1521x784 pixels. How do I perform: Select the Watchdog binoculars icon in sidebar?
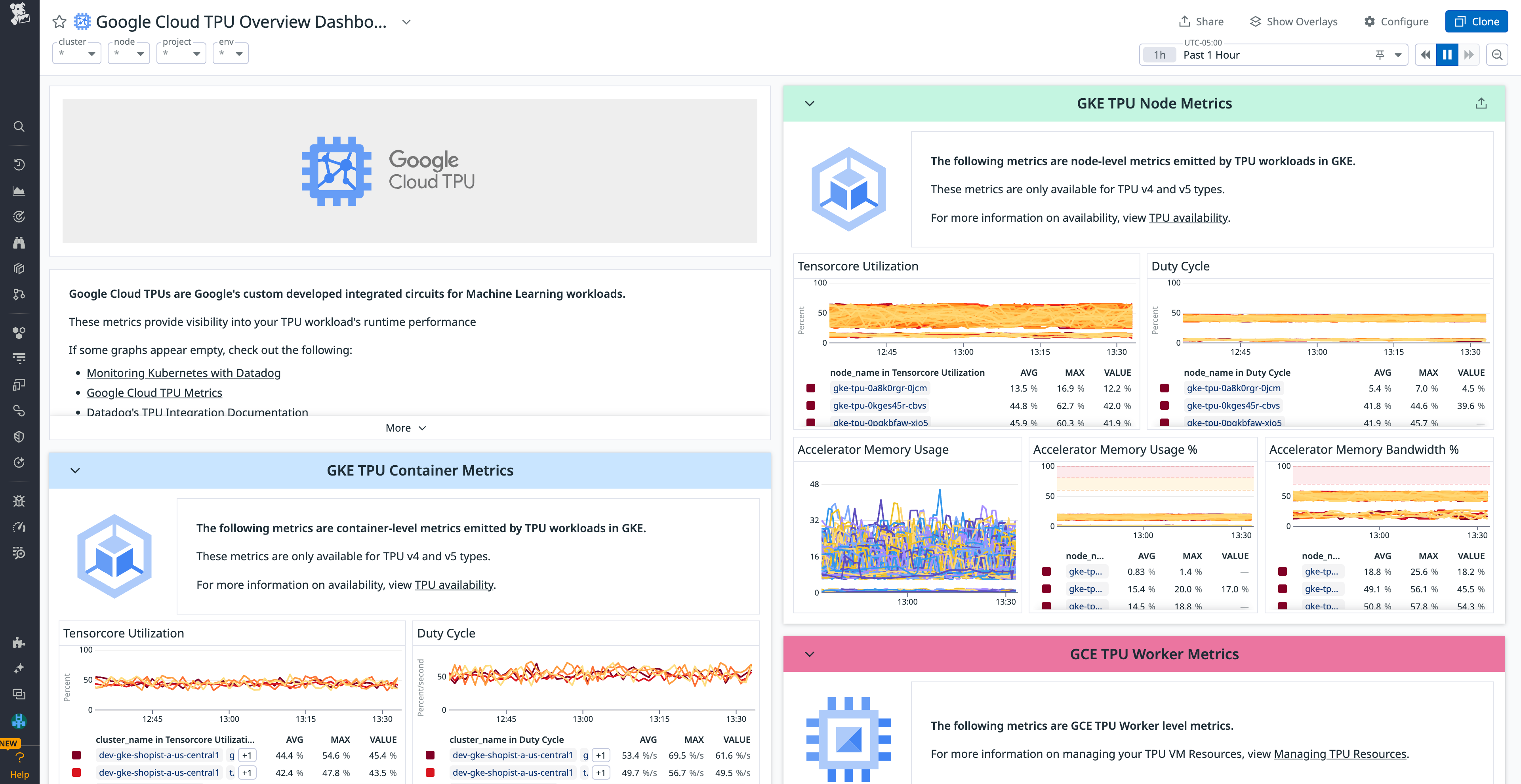tap(19, 242)
